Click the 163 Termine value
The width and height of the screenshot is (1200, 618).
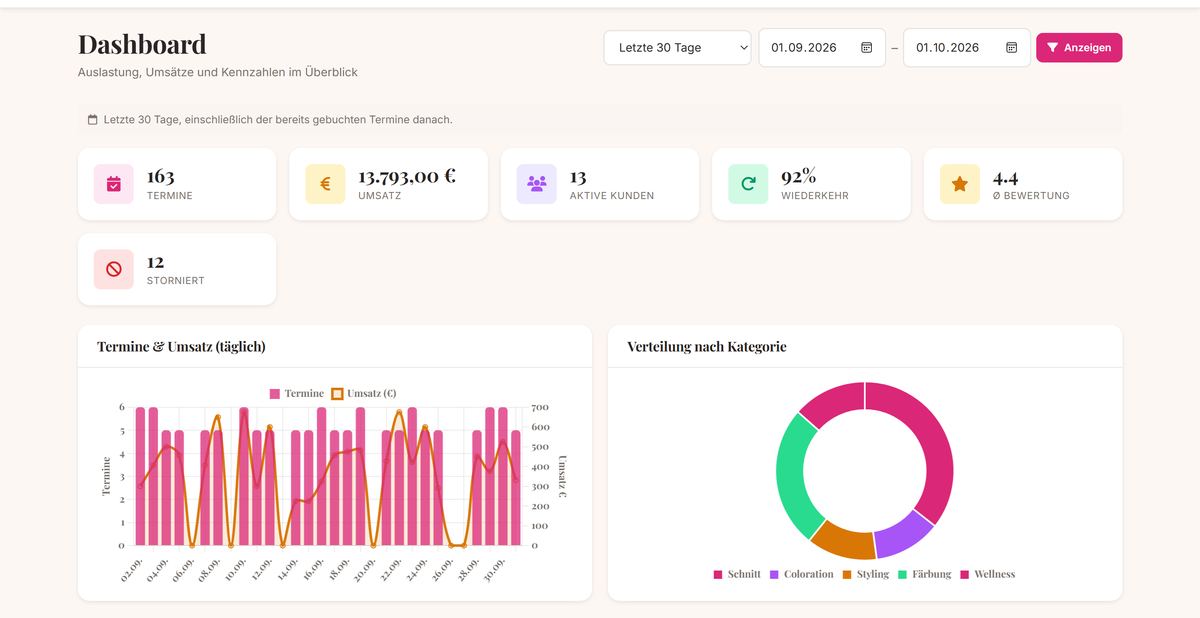(160, 177)
